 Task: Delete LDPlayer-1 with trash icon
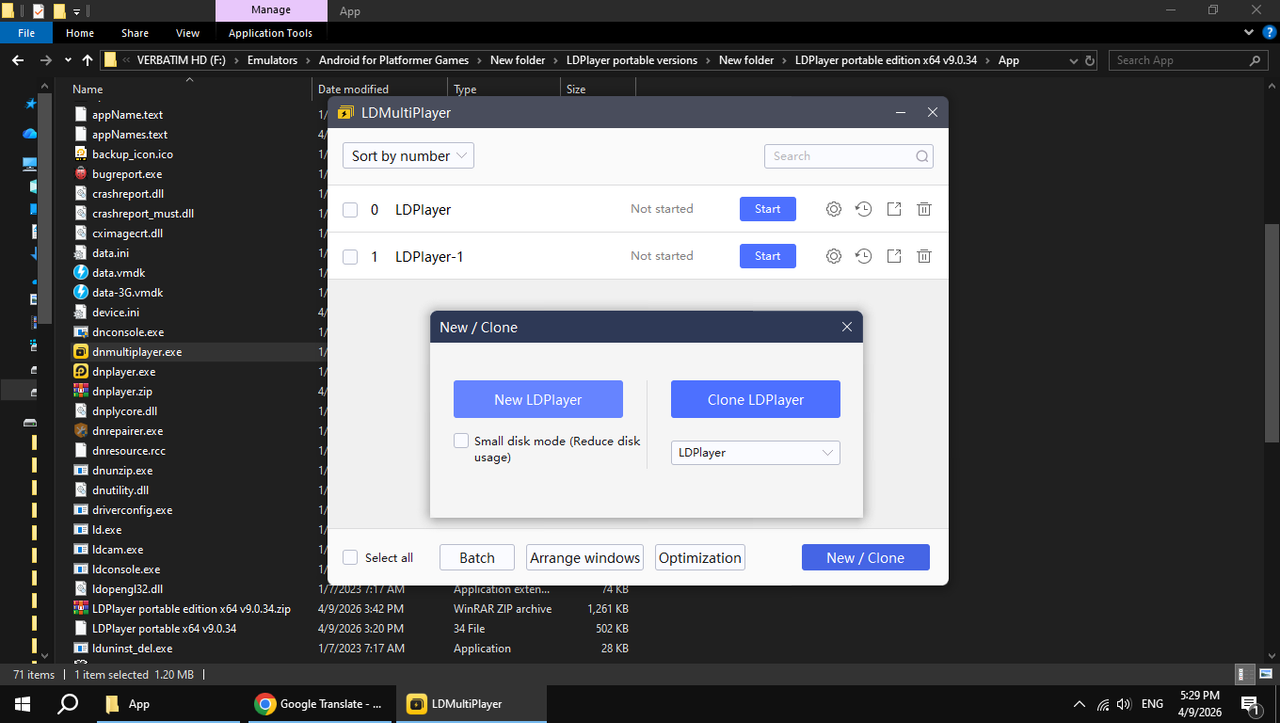925,256
